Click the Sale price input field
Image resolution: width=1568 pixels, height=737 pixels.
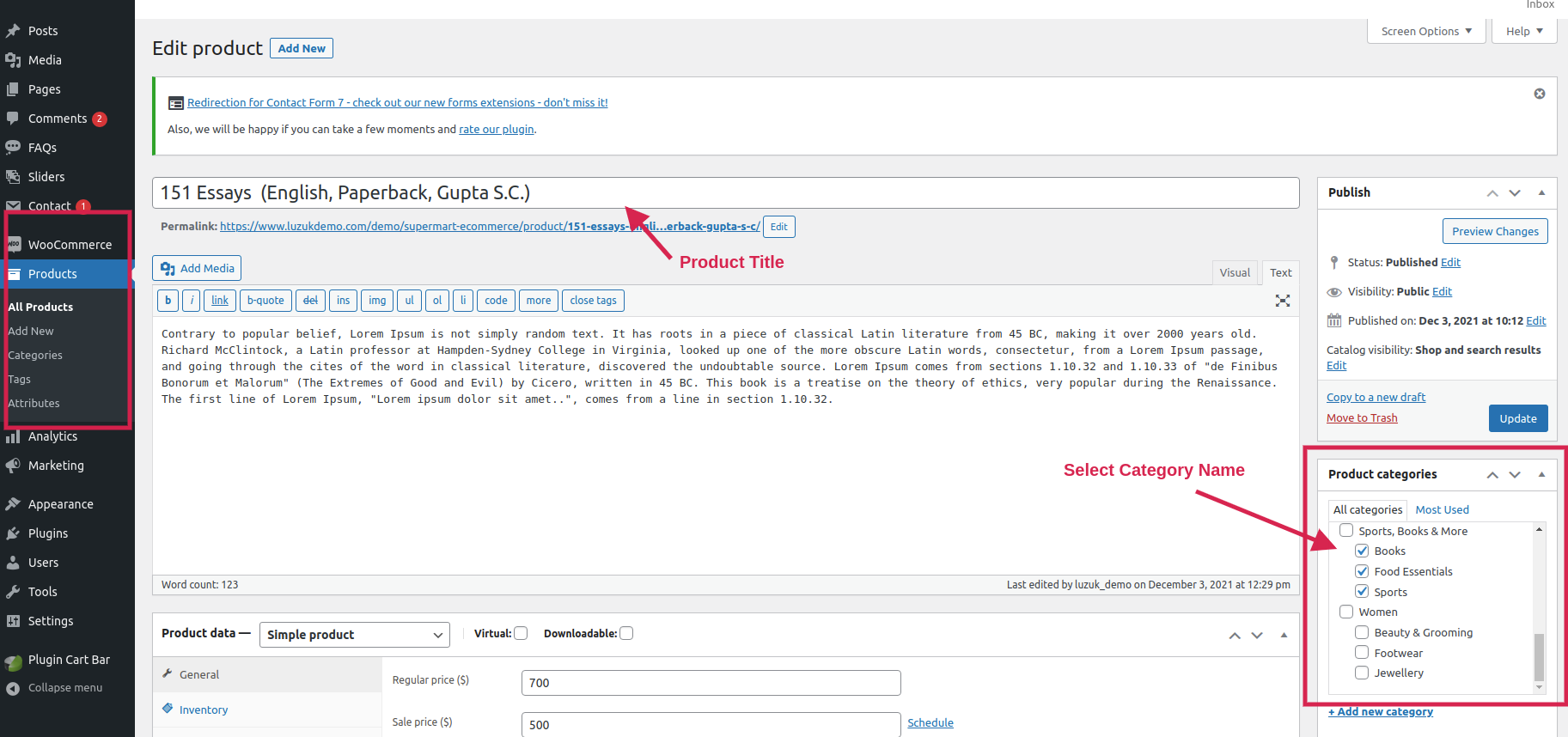coord(711,724)
